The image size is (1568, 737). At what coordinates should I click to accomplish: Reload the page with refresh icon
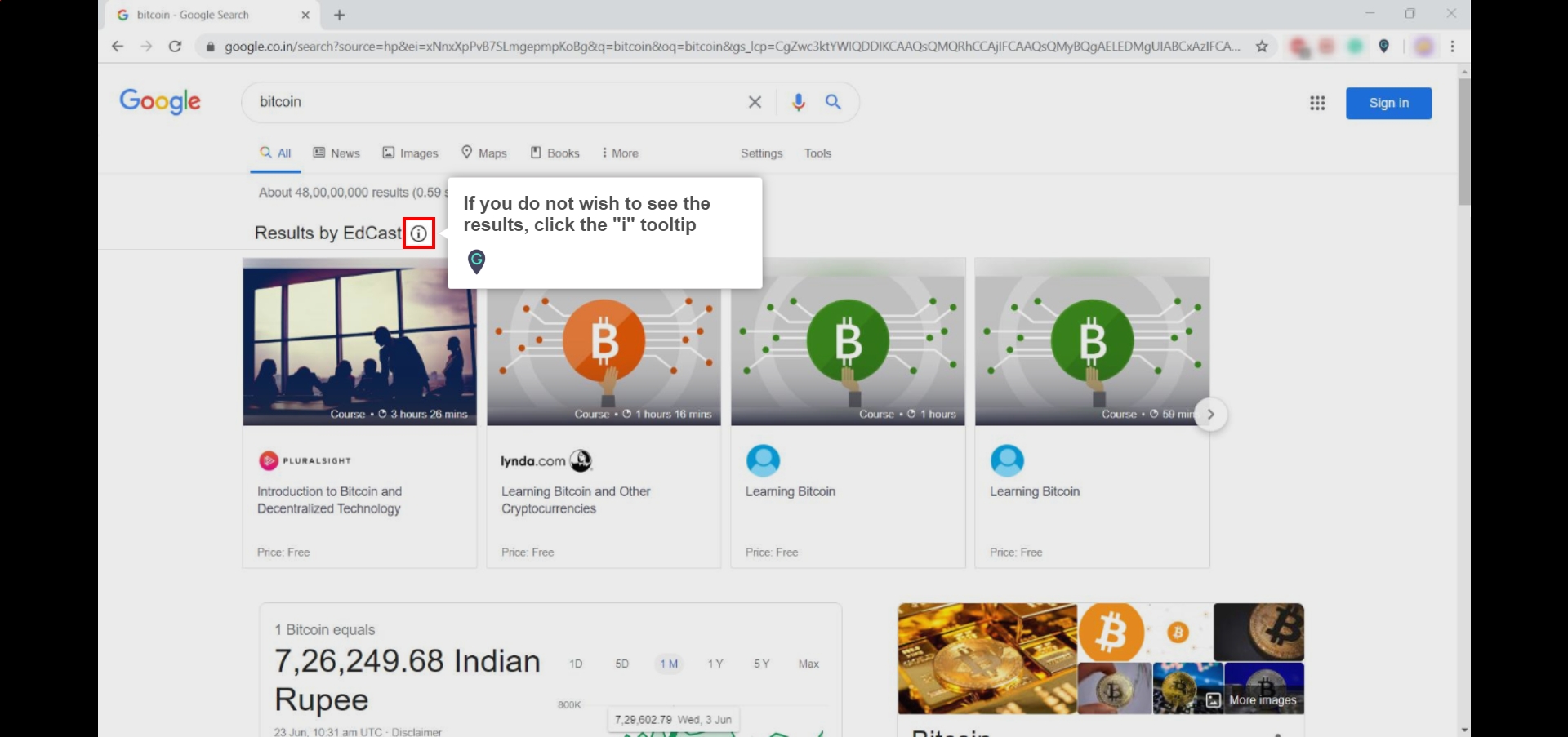coord(175,47)
